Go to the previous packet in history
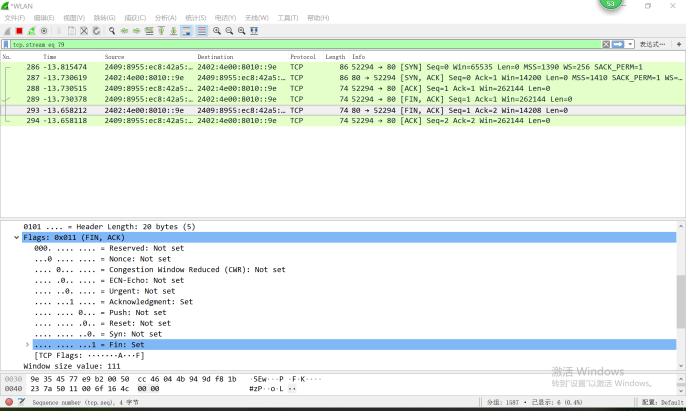This screenshot has width=686, height=411. pos(124,31)
